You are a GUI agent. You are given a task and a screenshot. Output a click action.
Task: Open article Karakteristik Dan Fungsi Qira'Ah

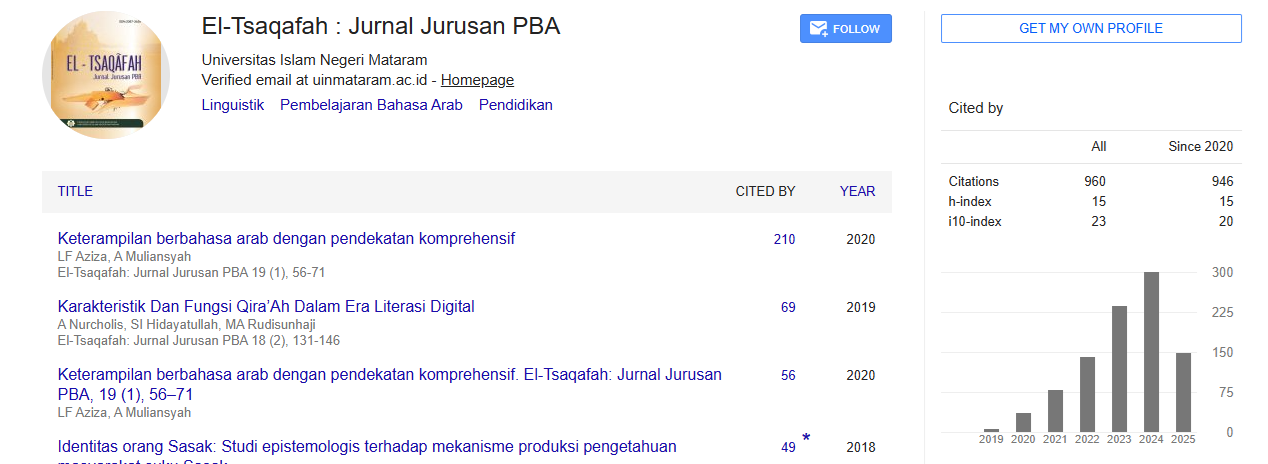click(266, 306)
